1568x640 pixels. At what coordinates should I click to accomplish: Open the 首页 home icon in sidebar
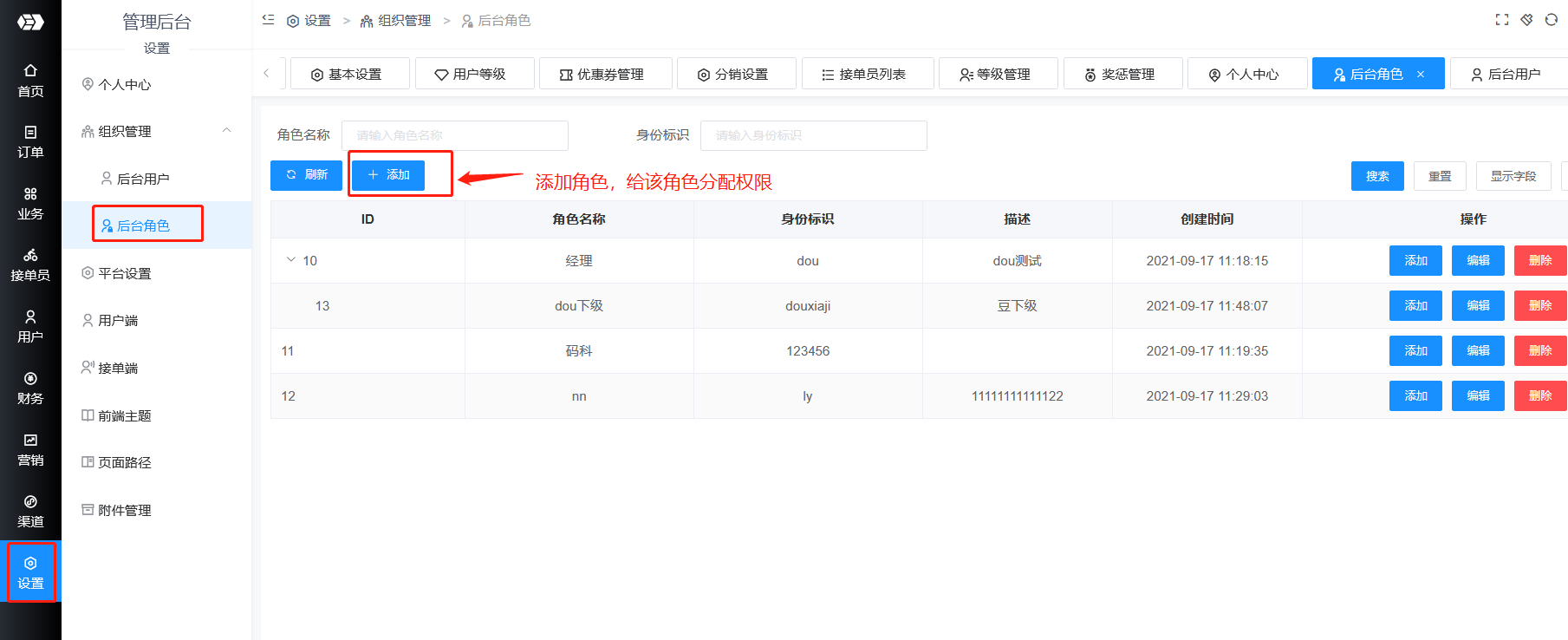pos(30,80)
